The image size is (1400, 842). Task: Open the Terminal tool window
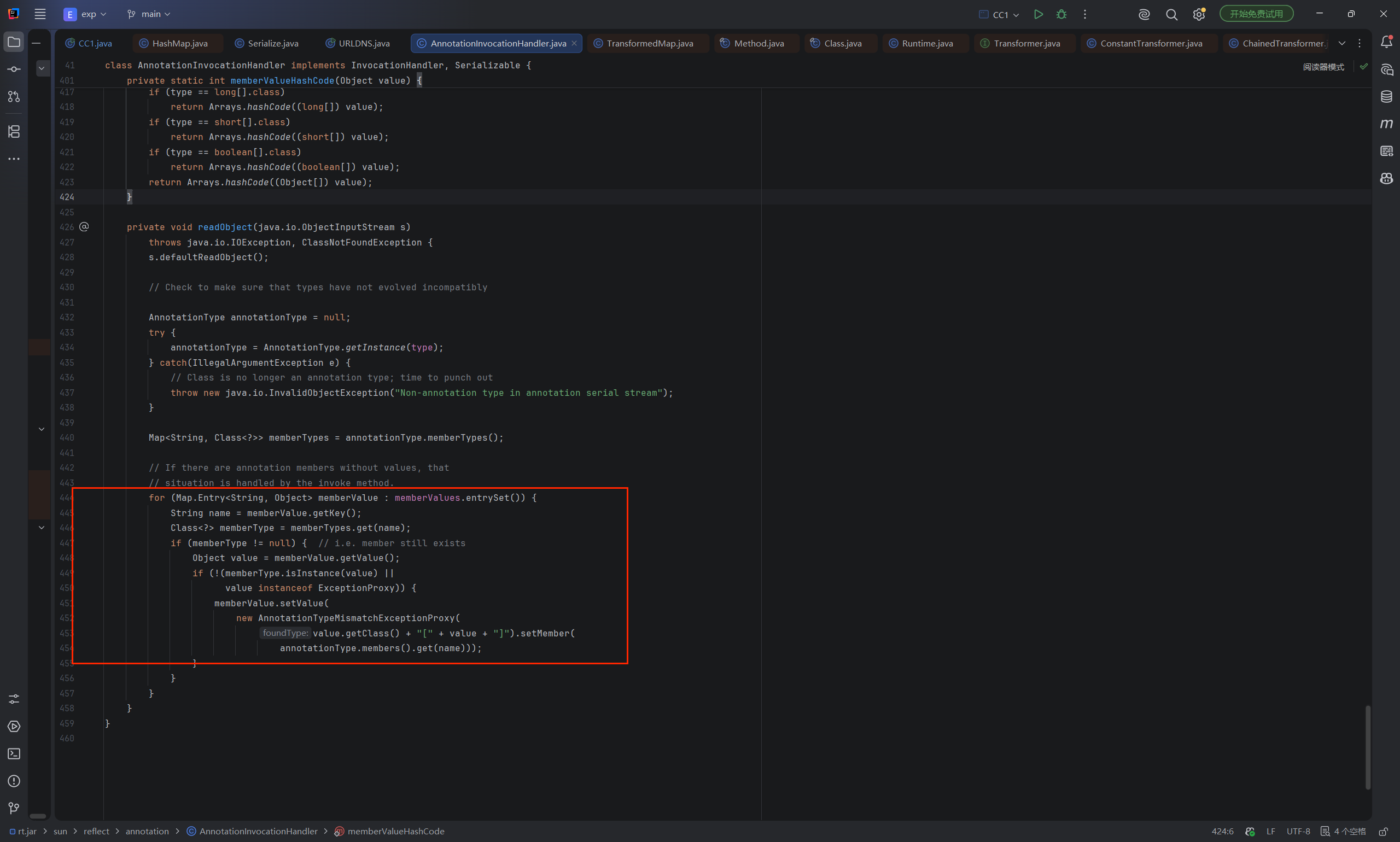[14, 753]
